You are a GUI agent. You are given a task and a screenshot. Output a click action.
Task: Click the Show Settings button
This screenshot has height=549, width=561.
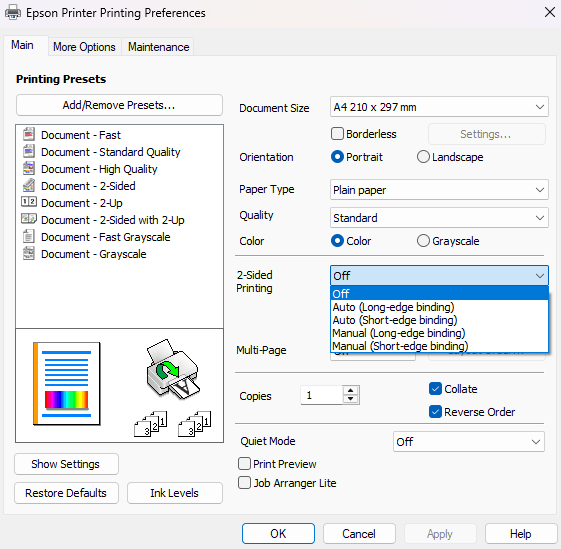pyautogui.click(x=67, y=464)
